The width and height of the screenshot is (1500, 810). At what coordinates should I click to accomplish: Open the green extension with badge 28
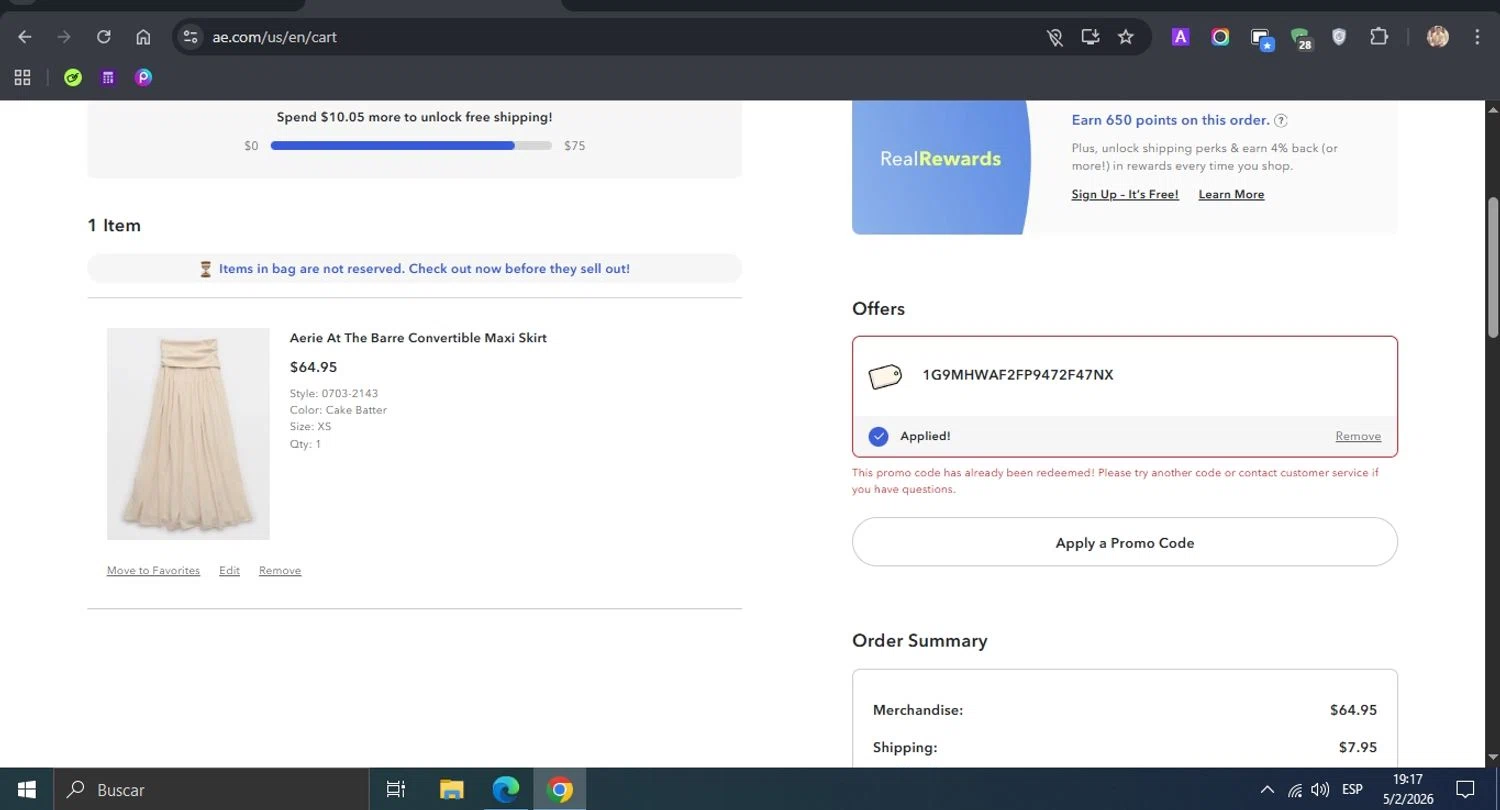click(1301, 39)
